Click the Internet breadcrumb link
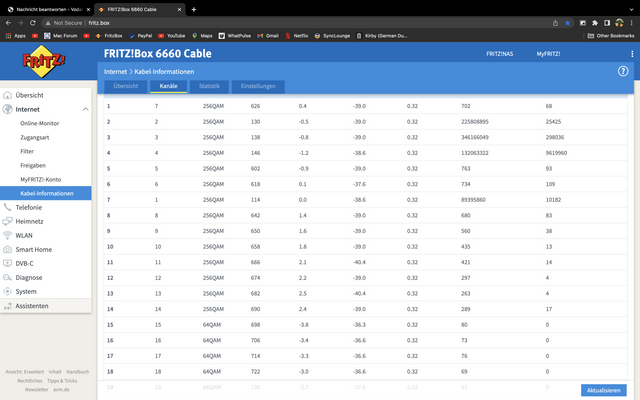Image resolution: width=640 pixels, height=400 pixels. (x=115, y=71)
